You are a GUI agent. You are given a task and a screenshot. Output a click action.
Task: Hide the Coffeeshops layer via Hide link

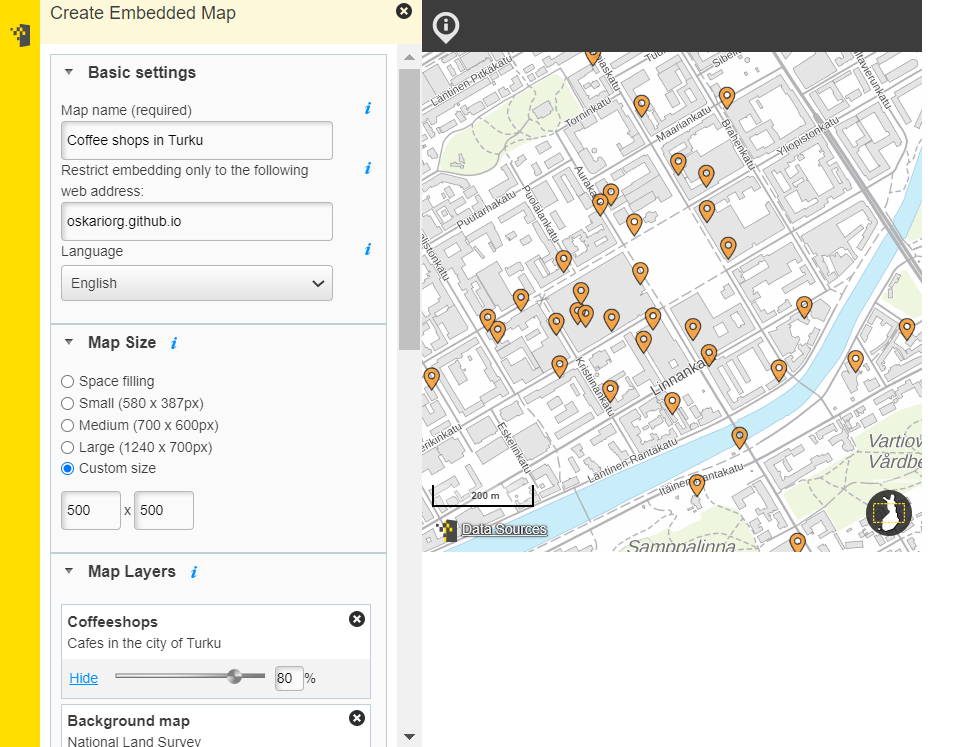(83, 678)
